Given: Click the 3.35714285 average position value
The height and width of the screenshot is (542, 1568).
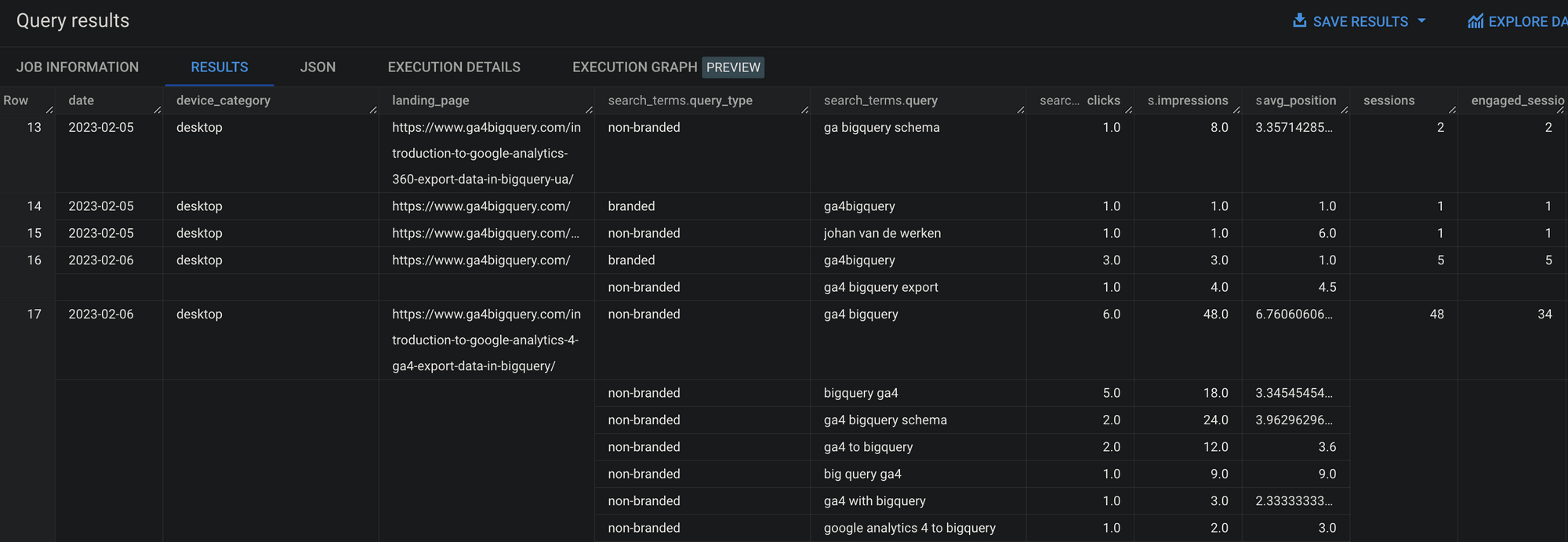Looking at the screenshot, I should click(1294, 127).
